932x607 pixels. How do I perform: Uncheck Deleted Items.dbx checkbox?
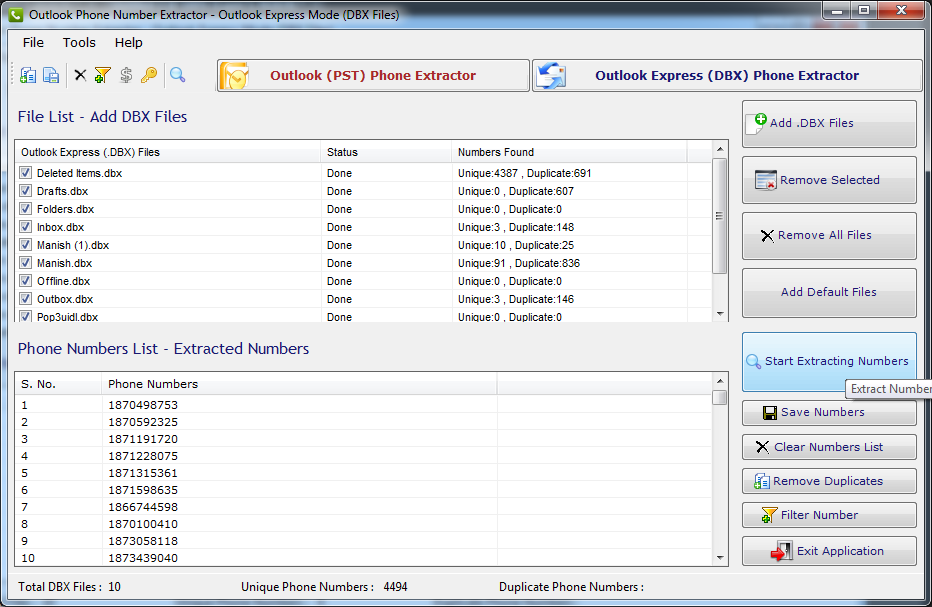click(25, 172)
